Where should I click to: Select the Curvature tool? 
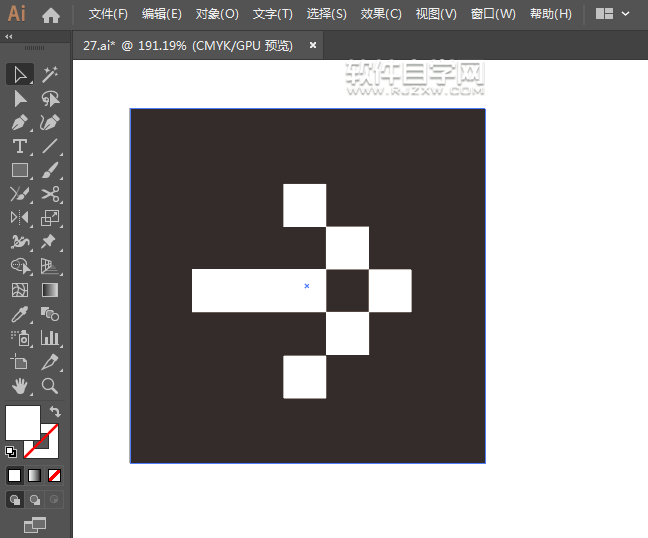tap(50, 123)
